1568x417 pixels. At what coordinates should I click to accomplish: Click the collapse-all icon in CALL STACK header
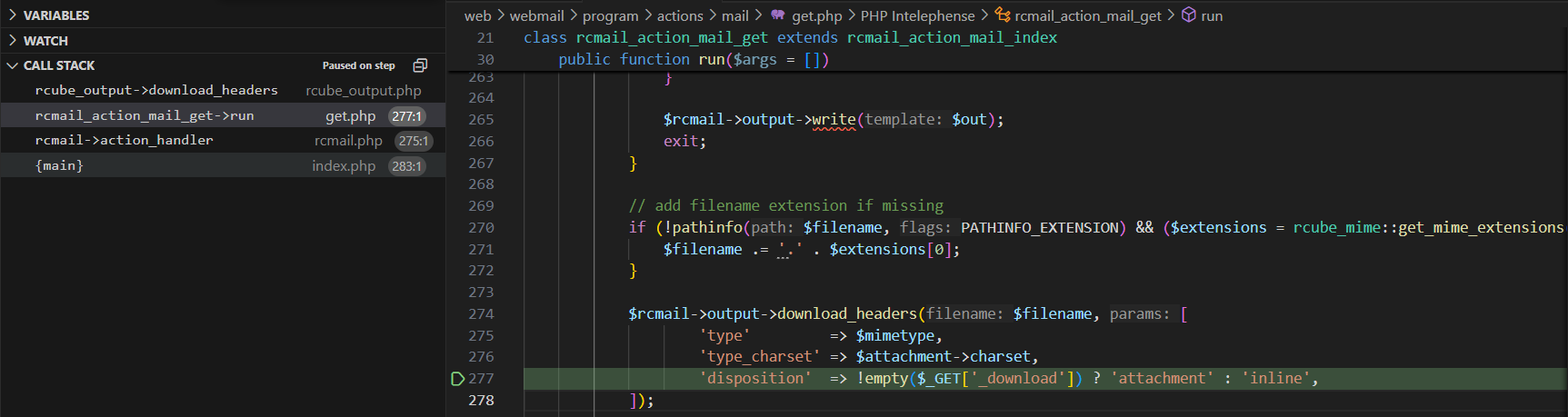coord(420,65)
